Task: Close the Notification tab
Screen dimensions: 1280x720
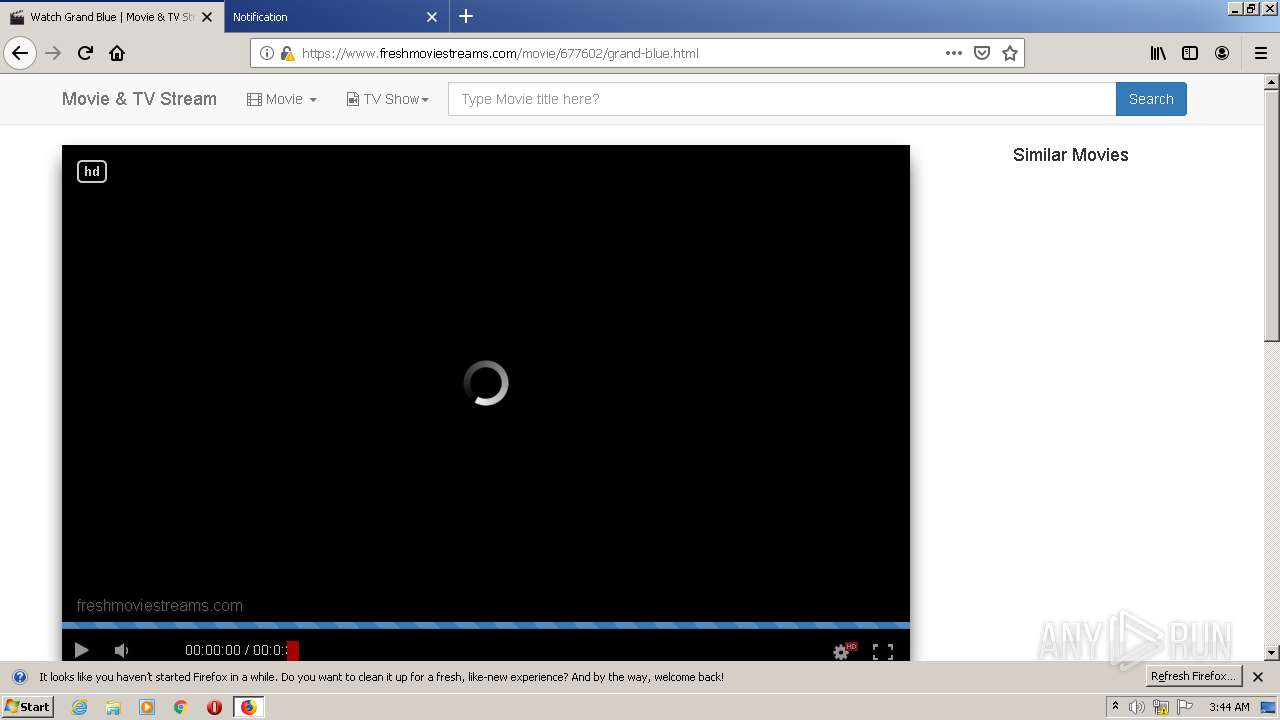Action: (432, 17)
